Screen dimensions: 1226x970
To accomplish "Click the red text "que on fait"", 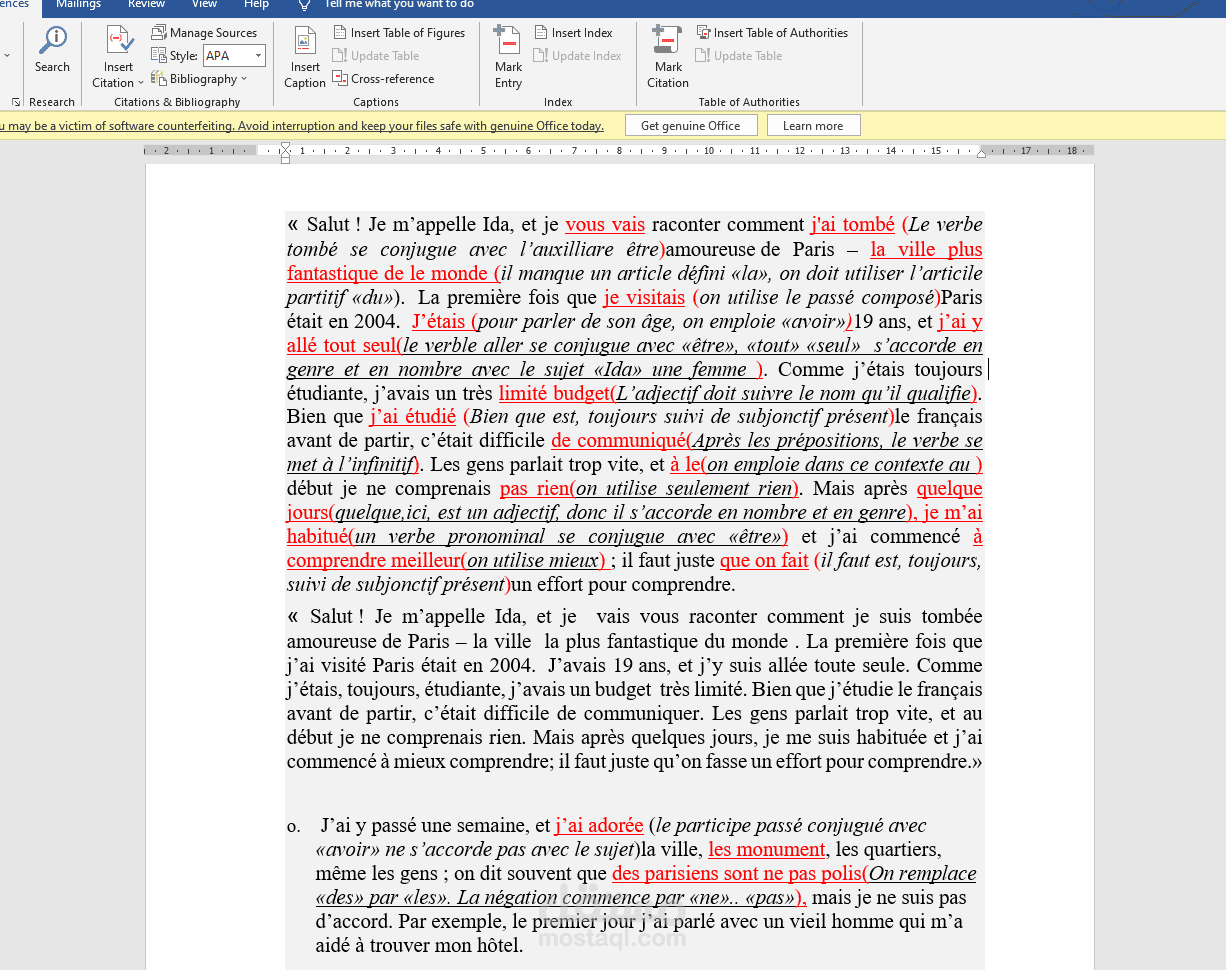I will click(x=764, y=561).
